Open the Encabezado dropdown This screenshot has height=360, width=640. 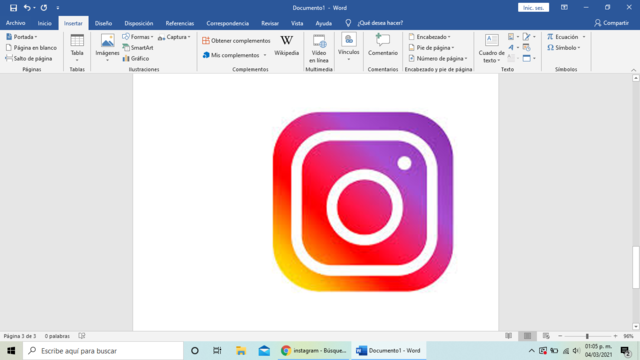429,37
